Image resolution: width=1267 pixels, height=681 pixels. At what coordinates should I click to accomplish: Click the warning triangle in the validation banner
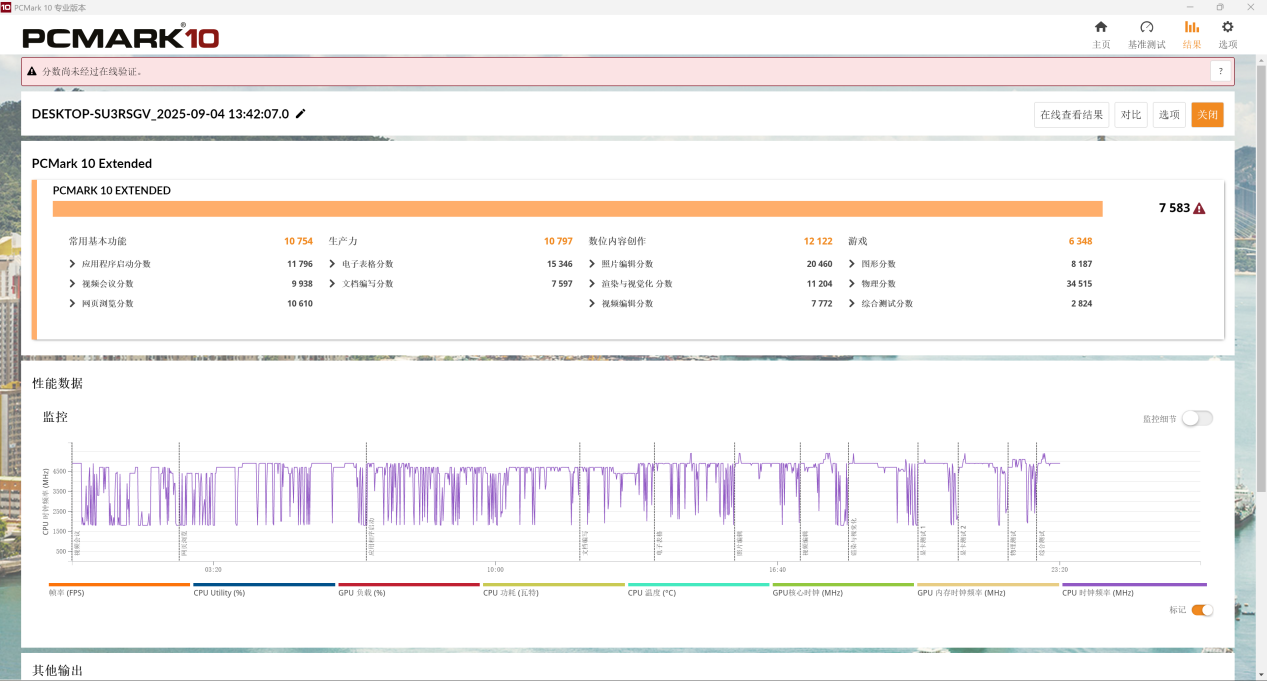click(32, 71)
